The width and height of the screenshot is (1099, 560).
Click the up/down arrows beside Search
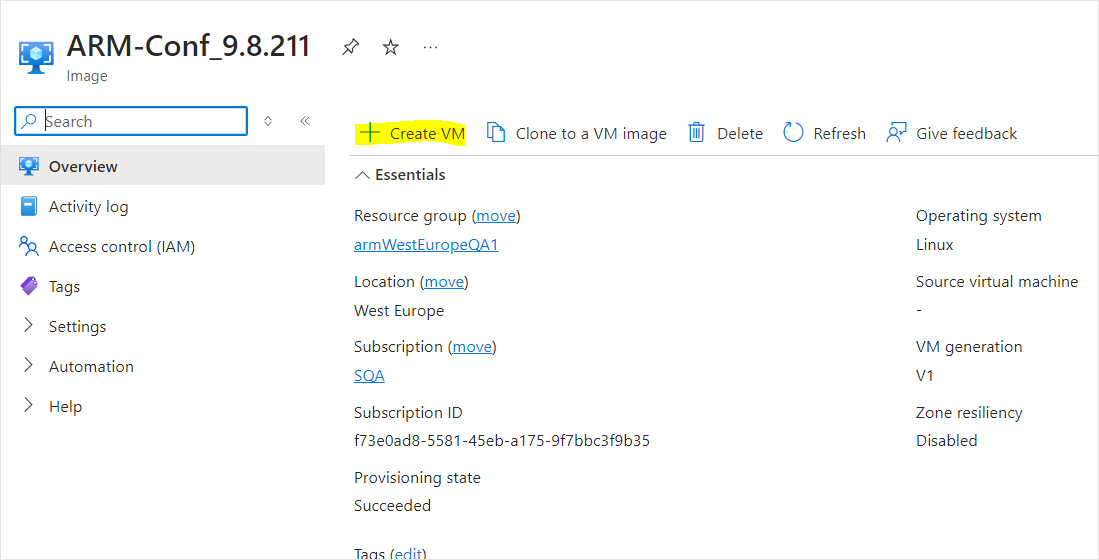tap(268, 121)
